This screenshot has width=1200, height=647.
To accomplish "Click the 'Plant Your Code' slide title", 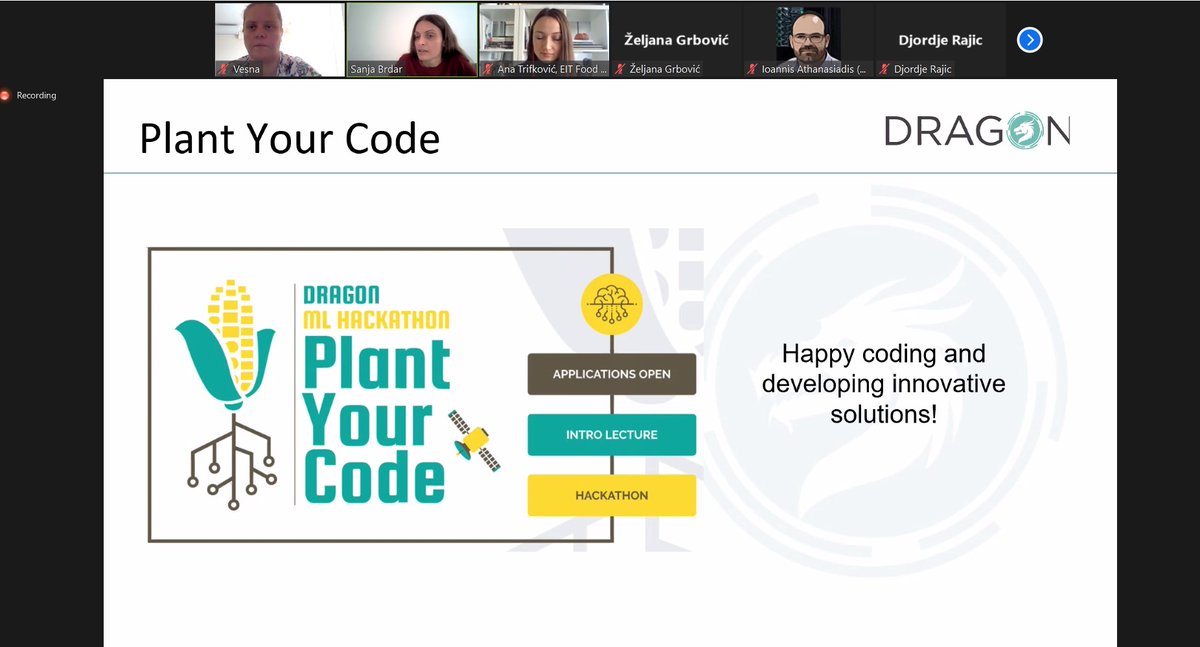I will (x=289, y=138).
